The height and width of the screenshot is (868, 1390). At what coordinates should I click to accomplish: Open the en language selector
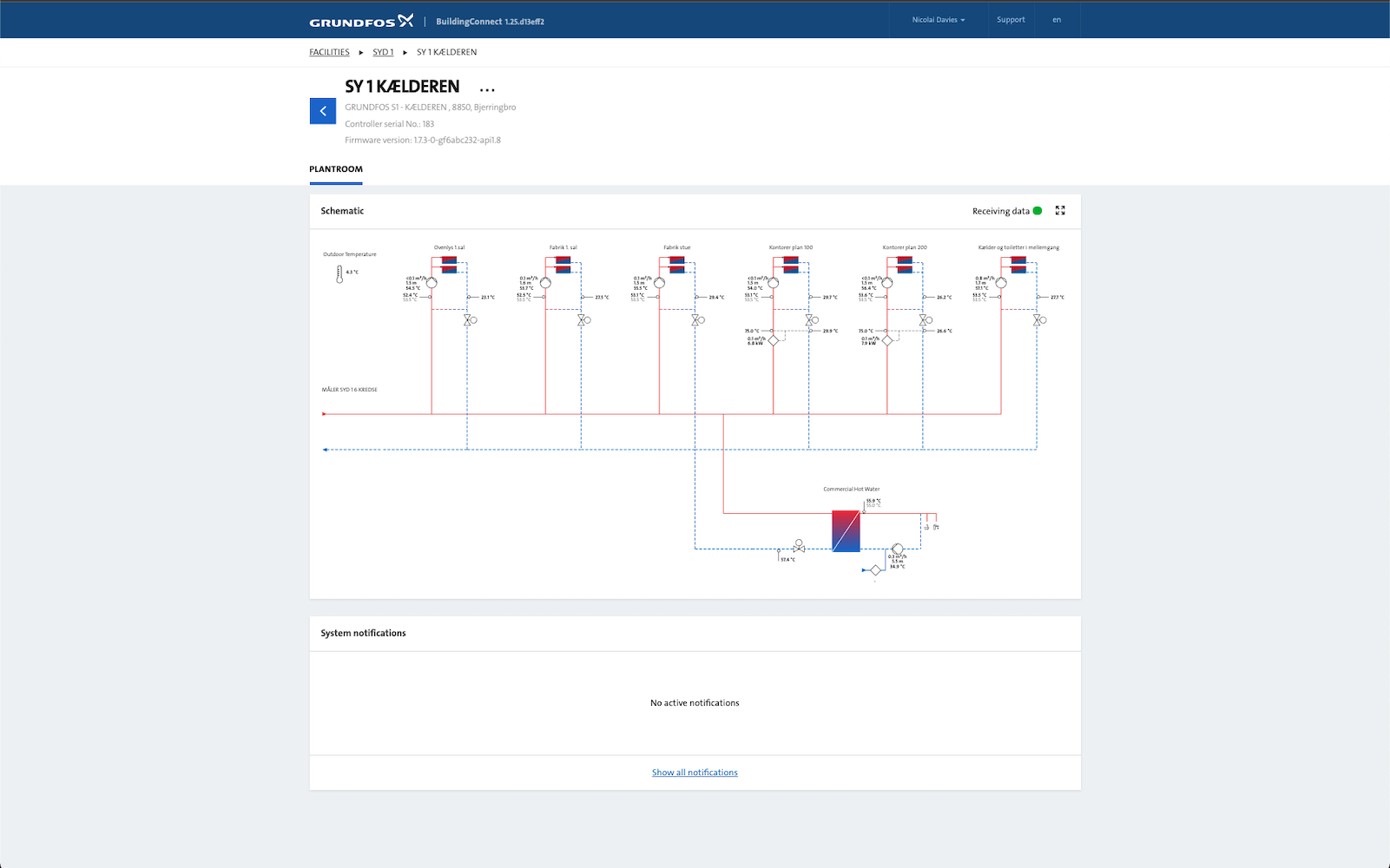click(1057, 20)
